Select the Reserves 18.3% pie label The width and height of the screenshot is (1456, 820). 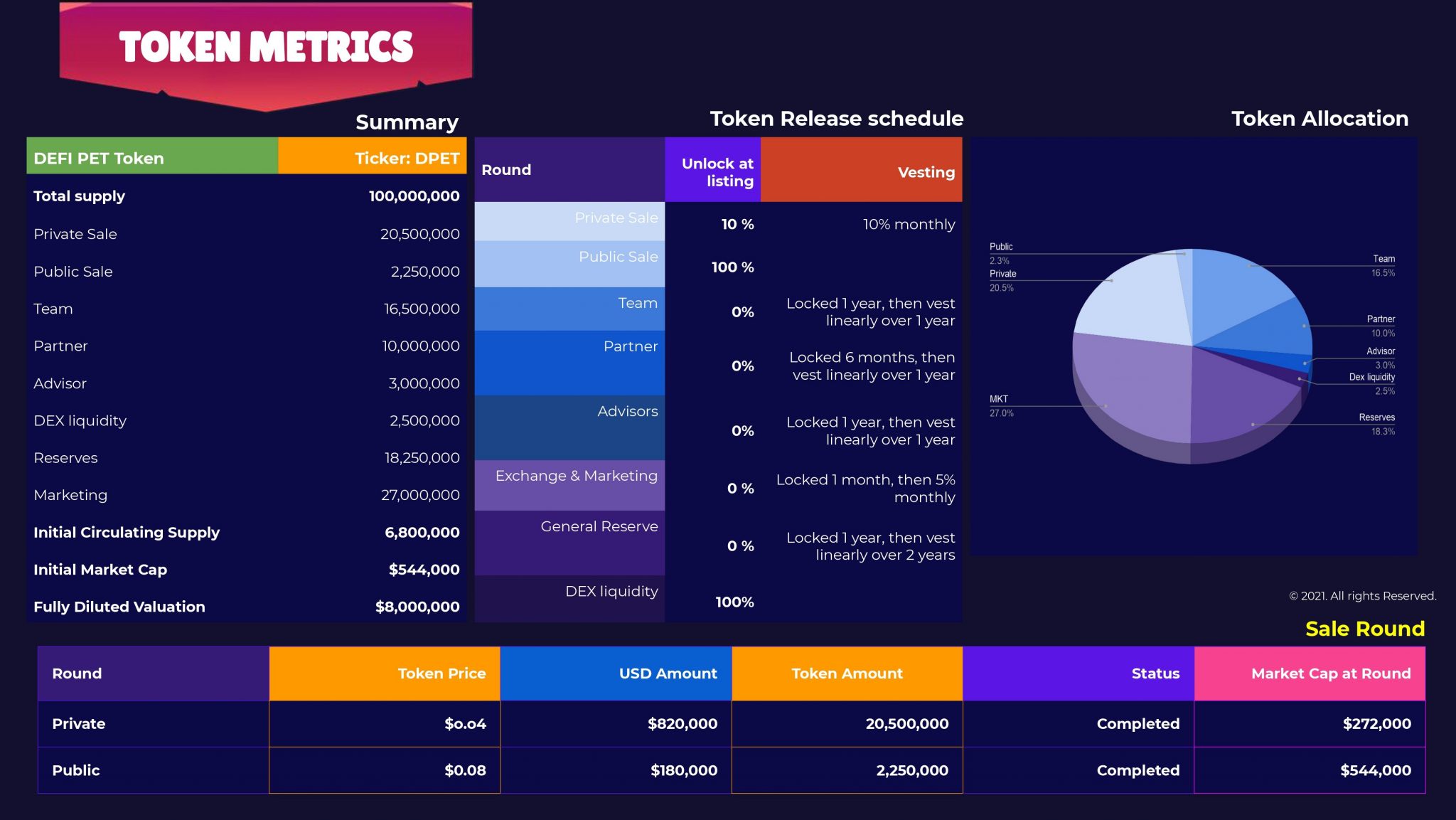(x=1377, y=425)
